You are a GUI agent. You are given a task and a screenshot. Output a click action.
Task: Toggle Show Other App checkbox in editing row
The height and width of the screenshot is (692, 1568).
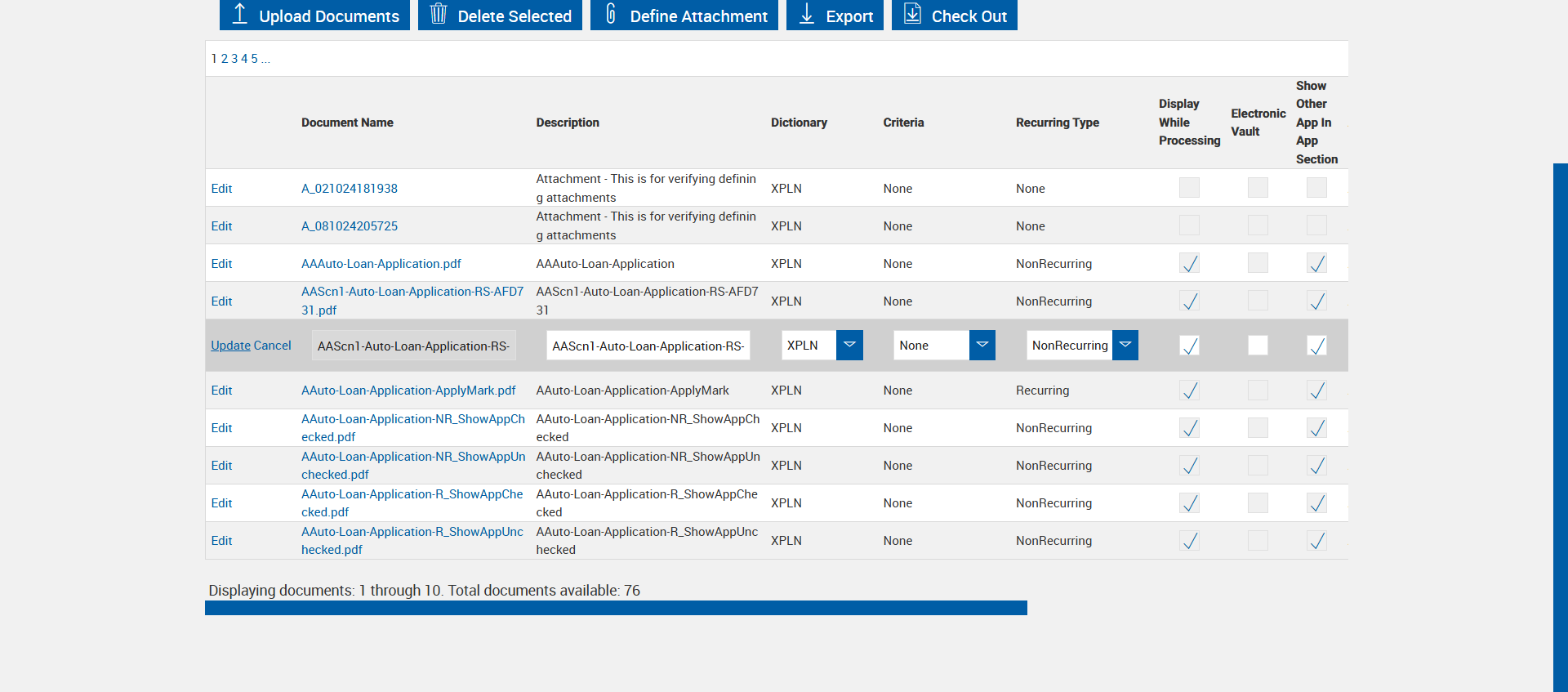(x=1316, y=346)
